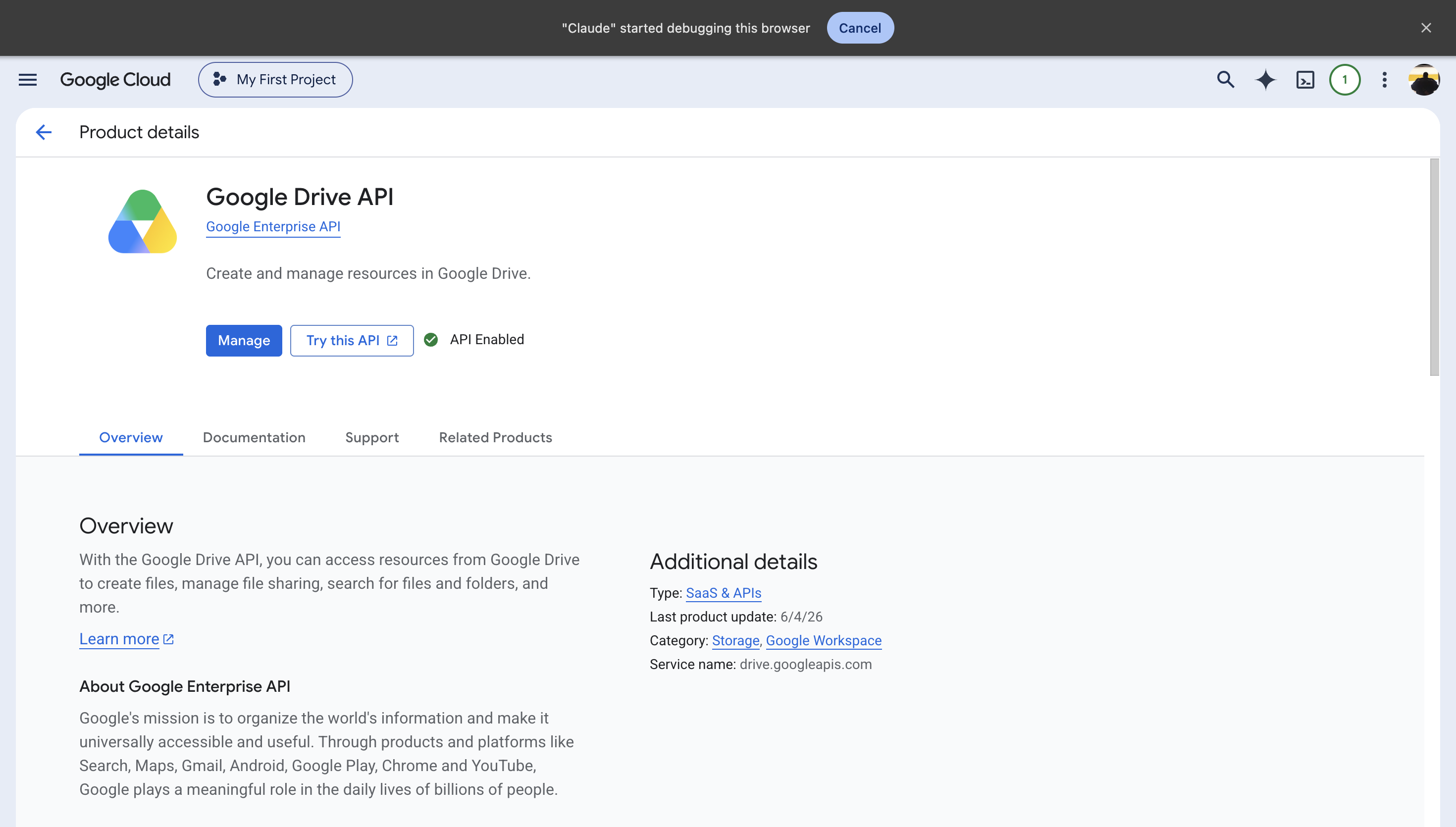Click the About Google Enterprise API heading
Viewport: 1456px width, 827px height.
click(x=185, y=687)
